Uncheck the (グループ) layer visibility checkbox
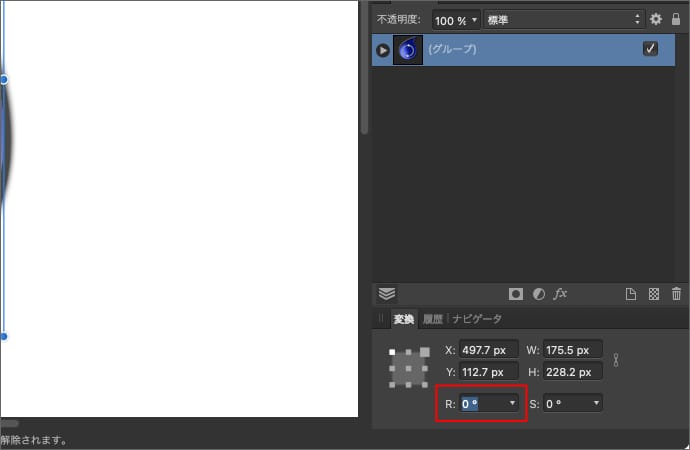 (x=651, y=49)
